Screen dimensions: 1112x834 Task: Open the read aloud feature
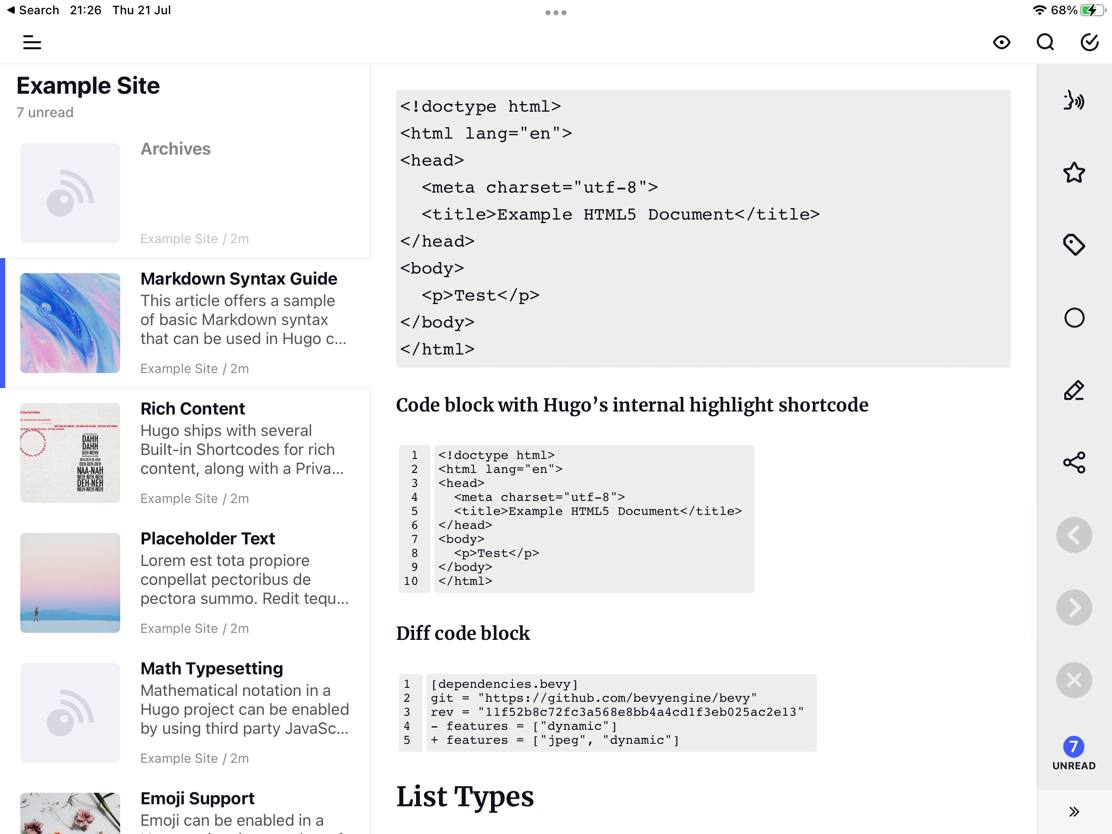pyautogui.click(x=1074, y=100)
